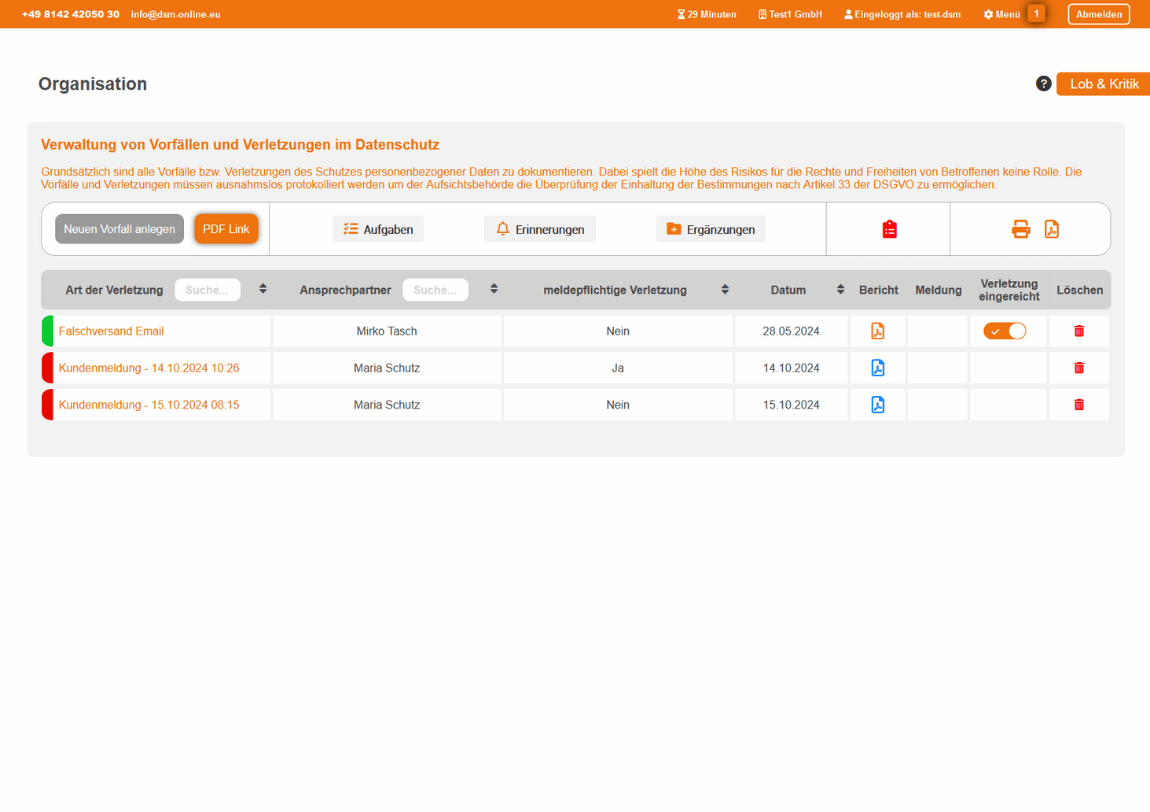
Task: Open PDF report for 14.10.2024 Kundenmeldung
Action: coord(877,368)
